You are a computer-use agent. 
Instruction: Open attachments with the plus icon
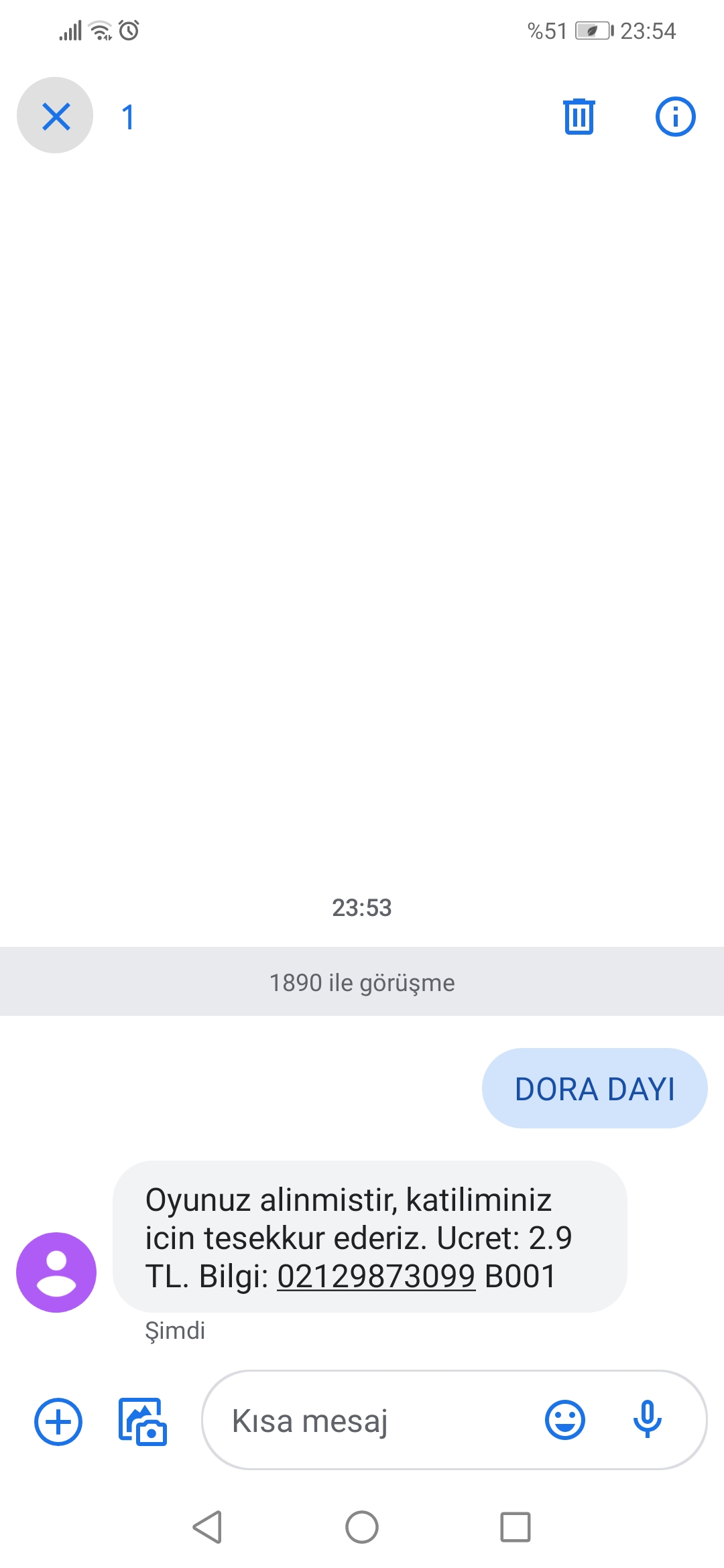[x=58, y=1421]
